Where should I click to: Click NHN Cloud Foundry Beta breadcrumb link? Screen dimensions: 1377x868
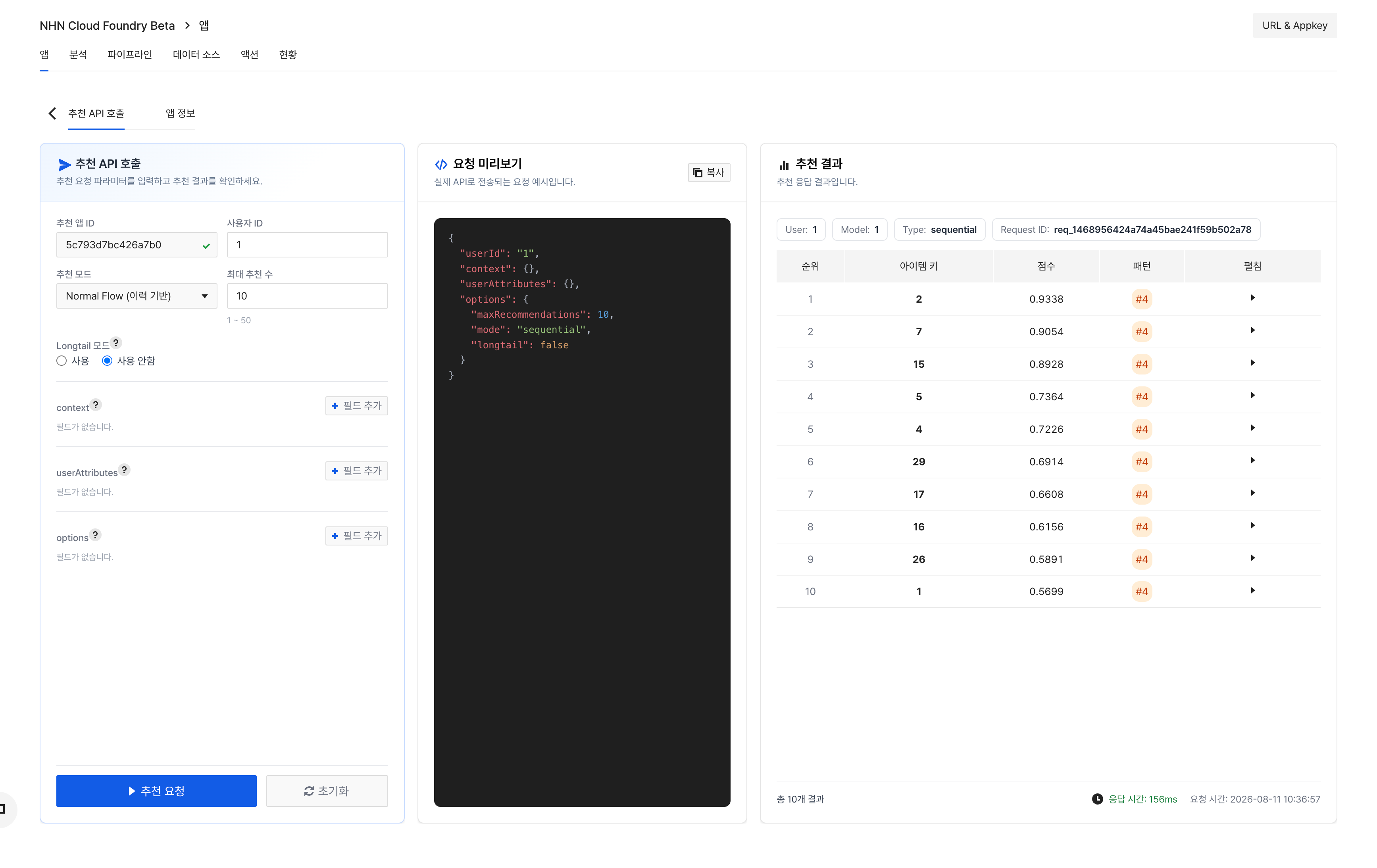[107, 25]
